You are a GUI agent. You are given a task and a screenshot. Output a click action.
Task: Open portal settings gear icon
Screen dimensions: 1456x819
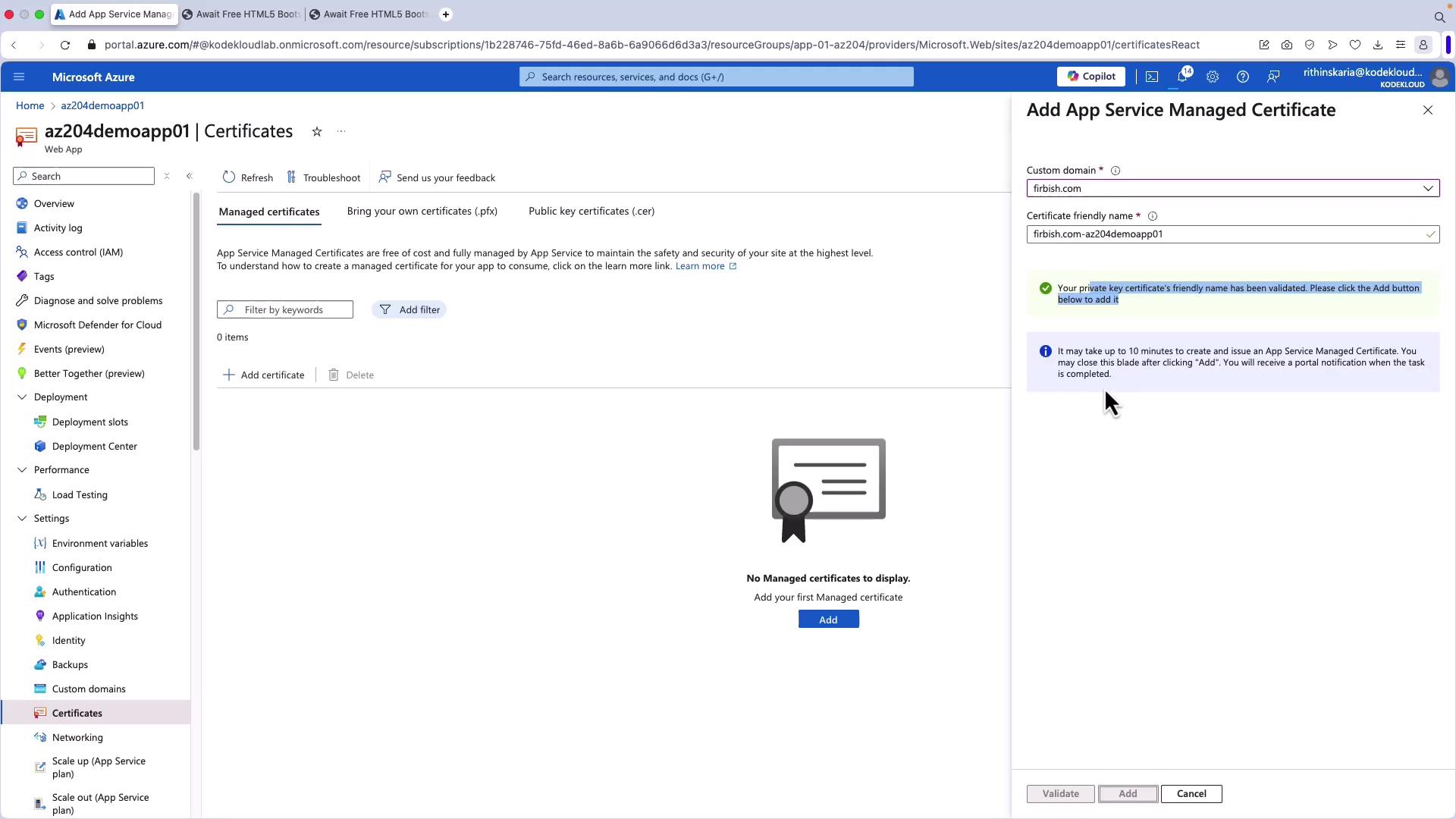pos(1213,77)
